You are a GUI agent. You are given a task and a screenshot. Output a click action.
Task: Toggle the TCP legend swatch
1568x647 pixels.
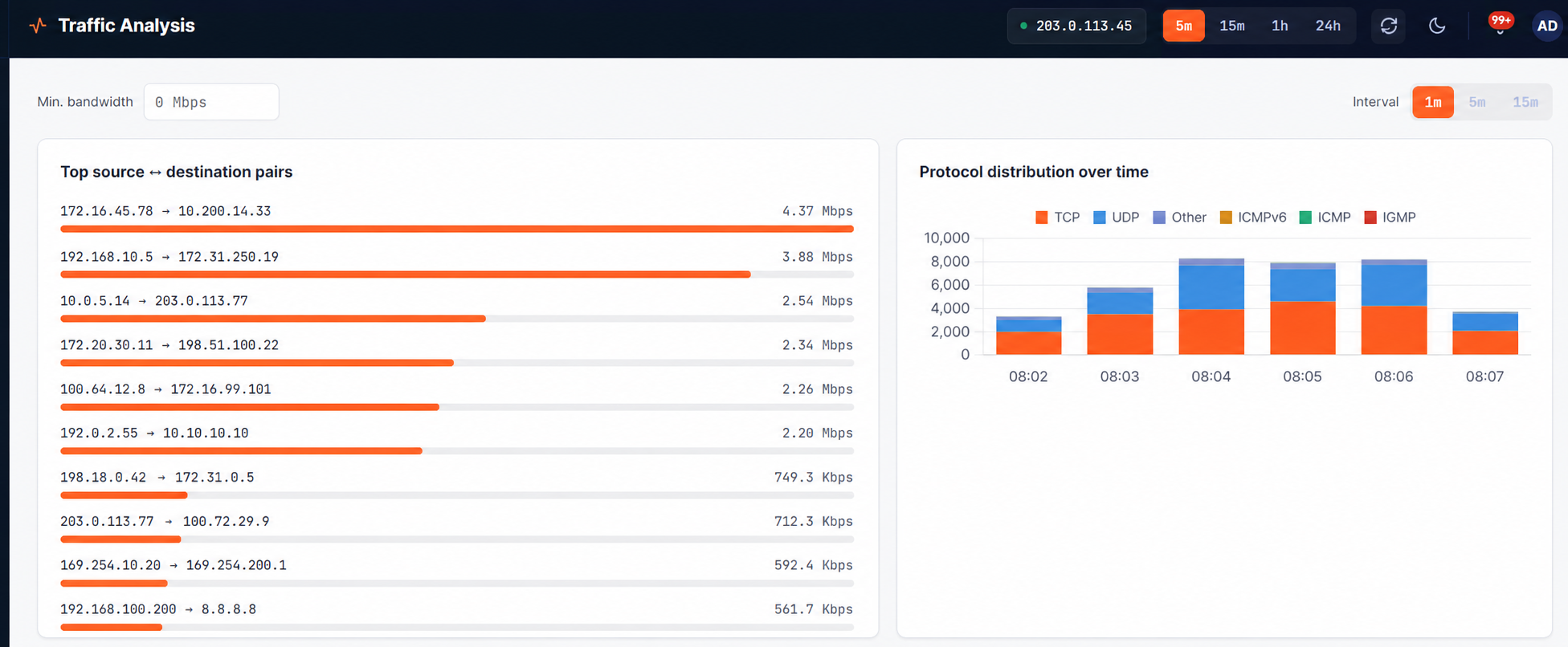1042,218
